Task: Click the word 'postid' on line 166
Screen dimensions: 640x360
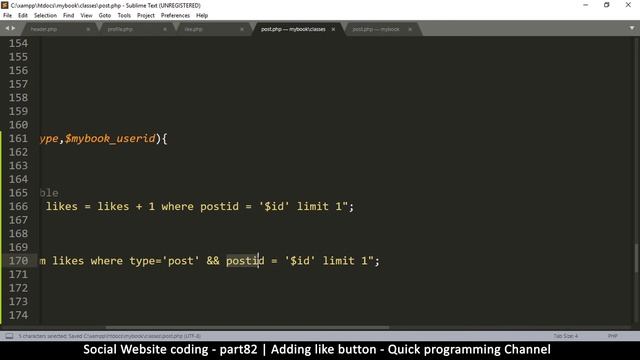Action: (219, 207)
